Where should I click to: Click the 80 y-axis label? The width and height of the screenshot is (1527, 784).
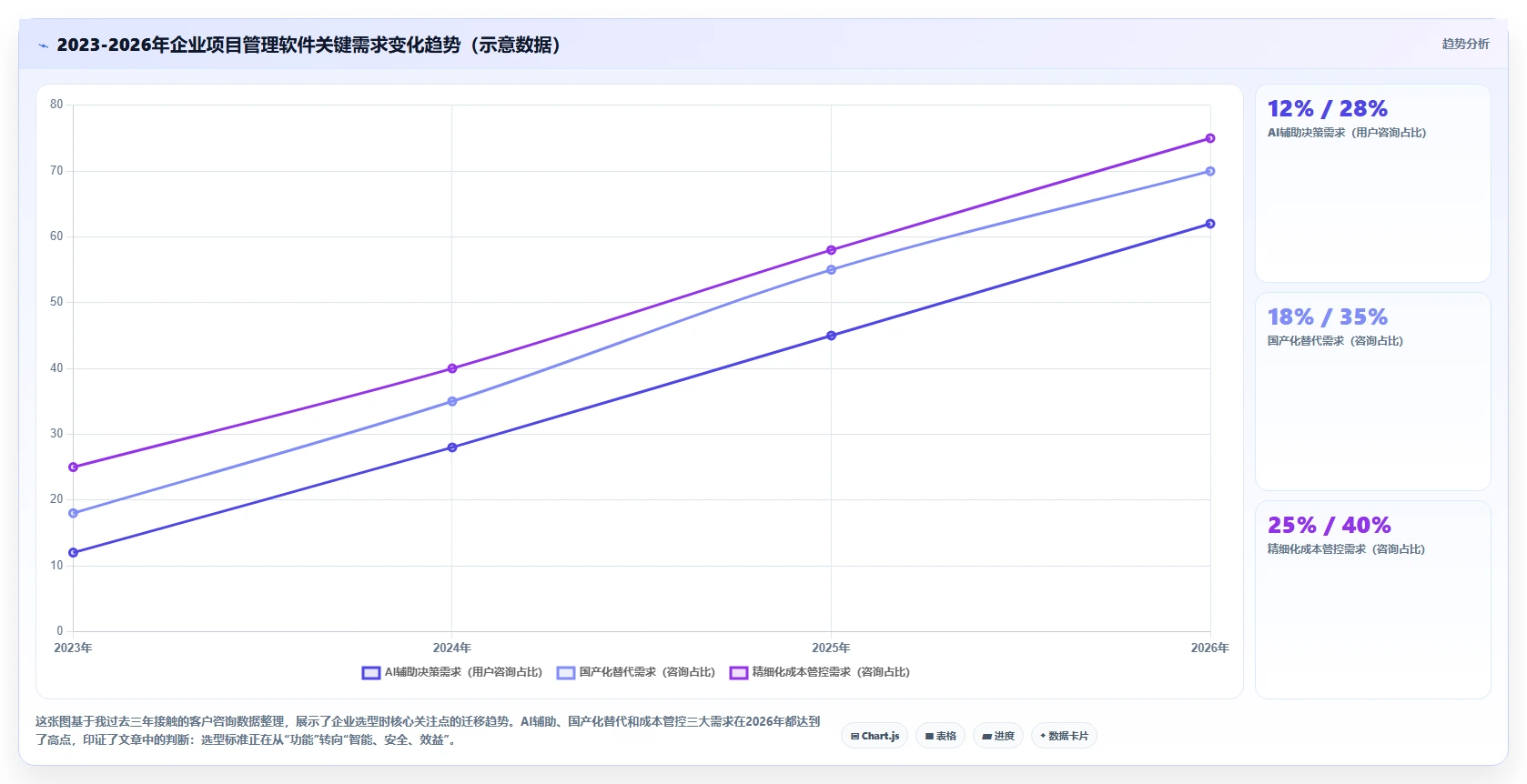point(56,105)
